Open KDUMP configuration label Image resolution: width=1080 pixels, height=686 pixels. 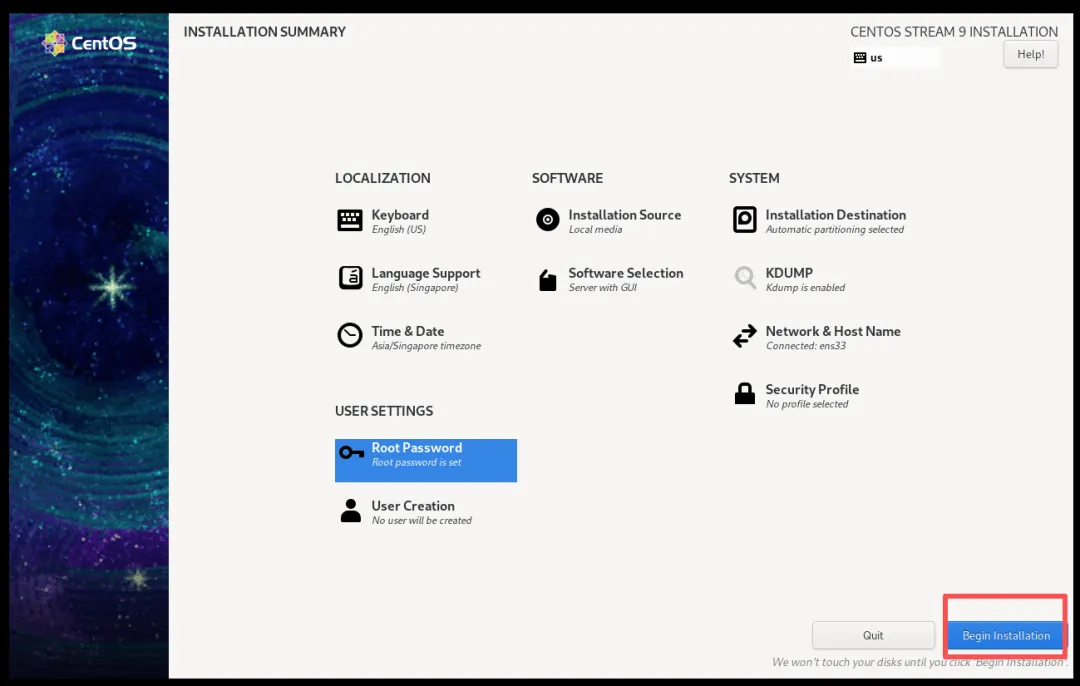pyautogui.click(x=789, y=273)
